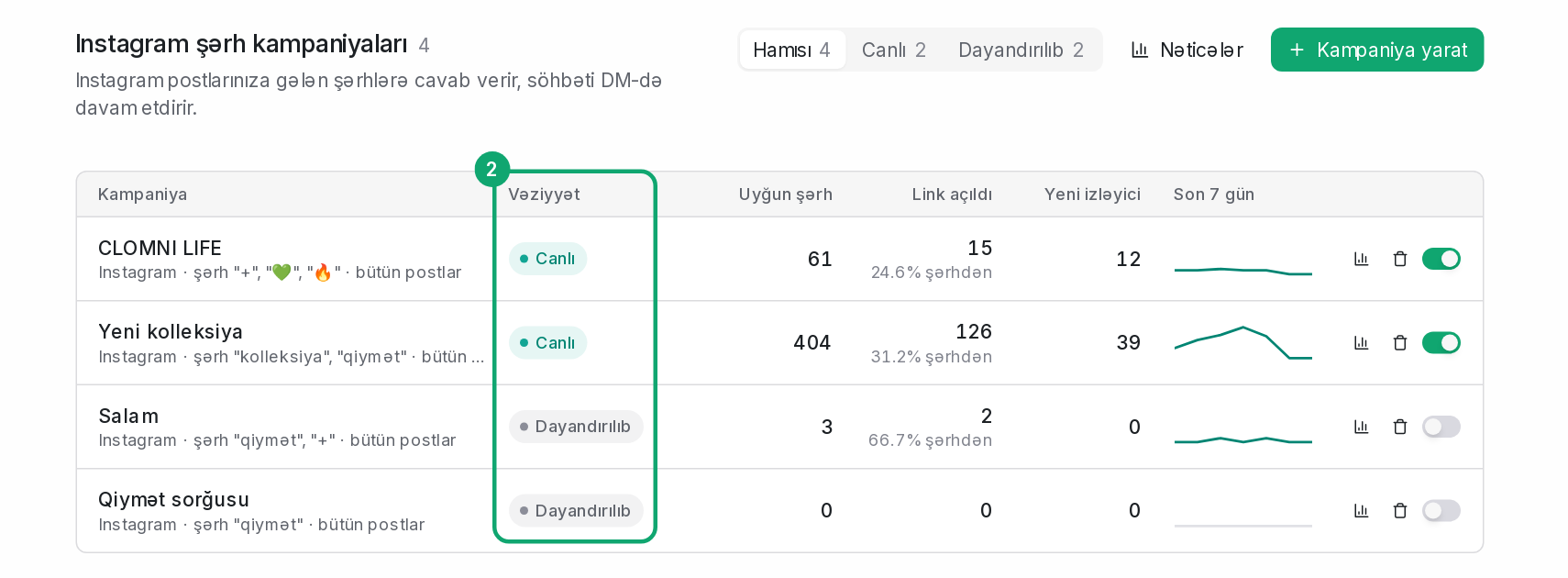
Task: Click the sparkline chart for Yeni kolleksiya
Action: (1243, 342)
